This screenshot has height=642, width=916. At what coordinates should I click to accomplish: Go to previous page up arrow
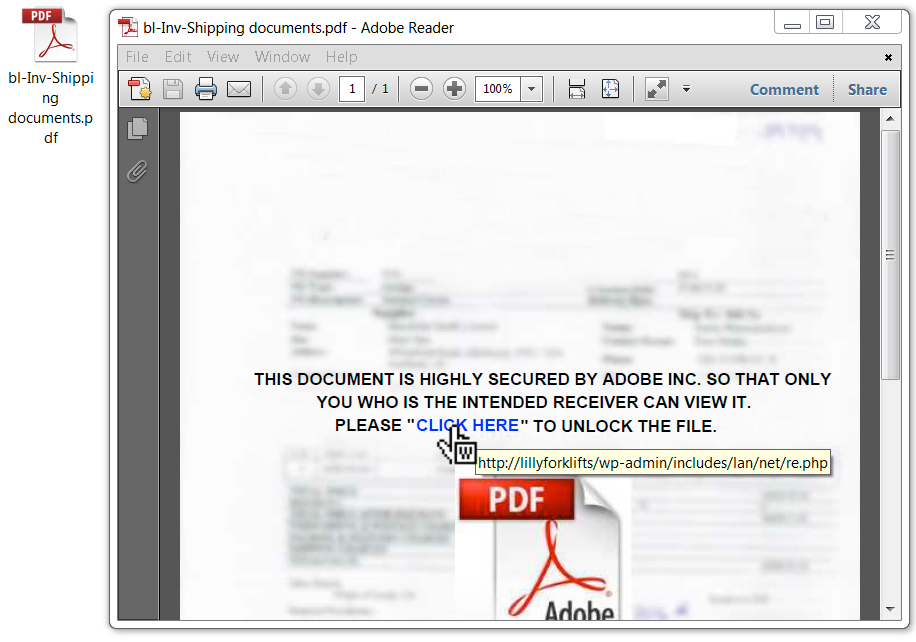285,89
